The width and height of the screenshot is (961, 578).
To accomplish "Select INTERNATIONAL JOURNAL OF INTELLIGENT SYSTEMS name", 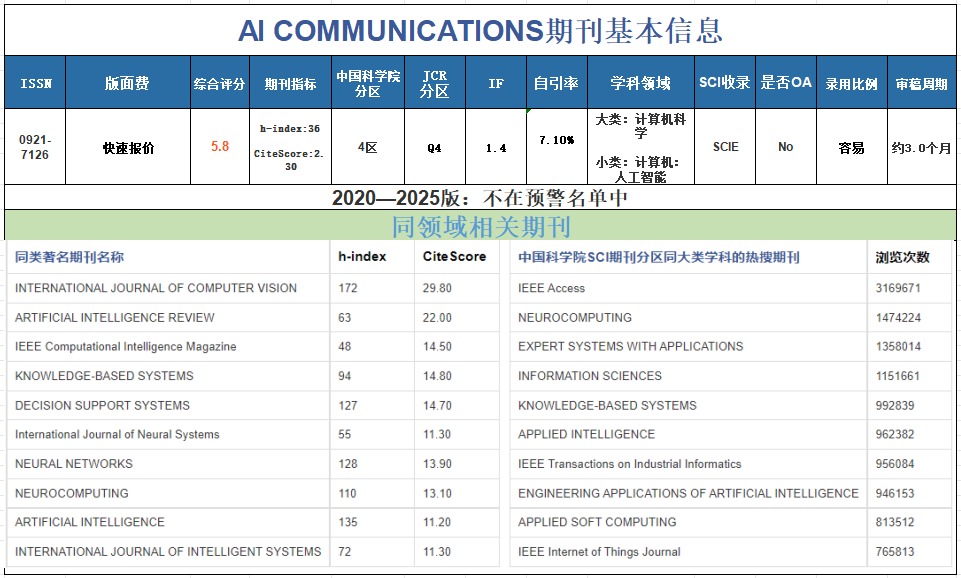I will tap(168, 552).
